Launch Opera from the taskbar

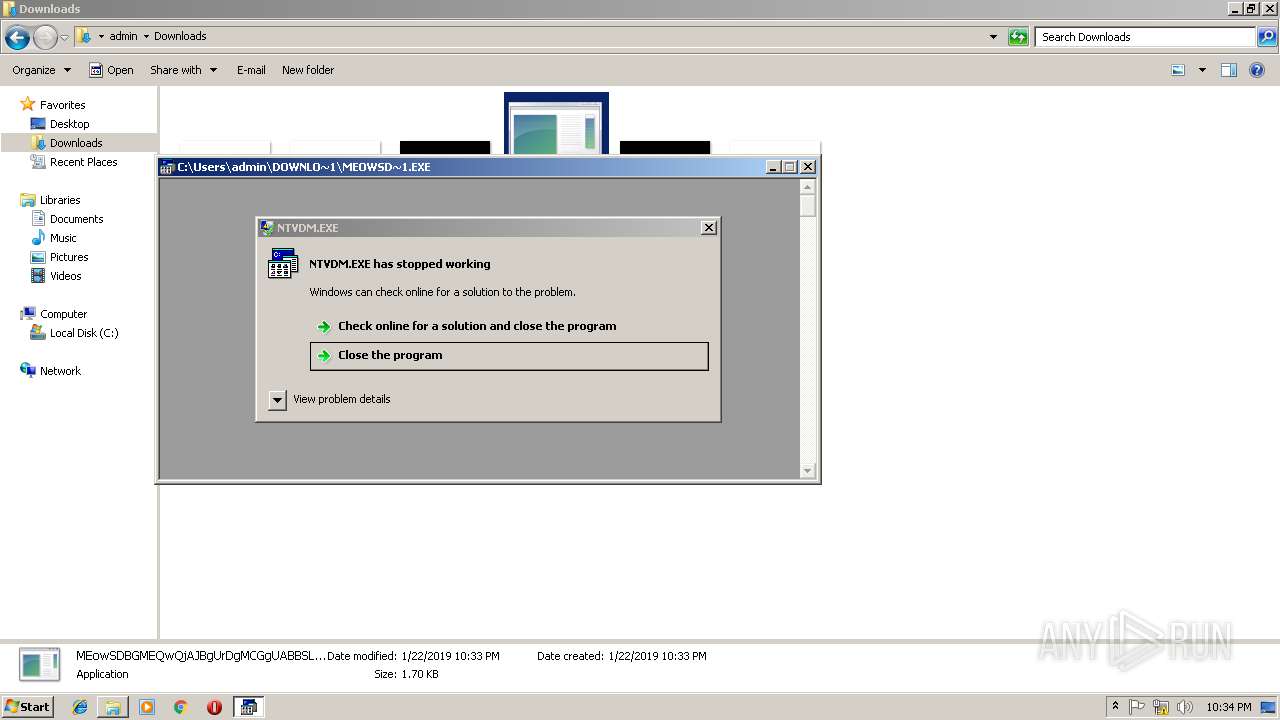point(214,707)
